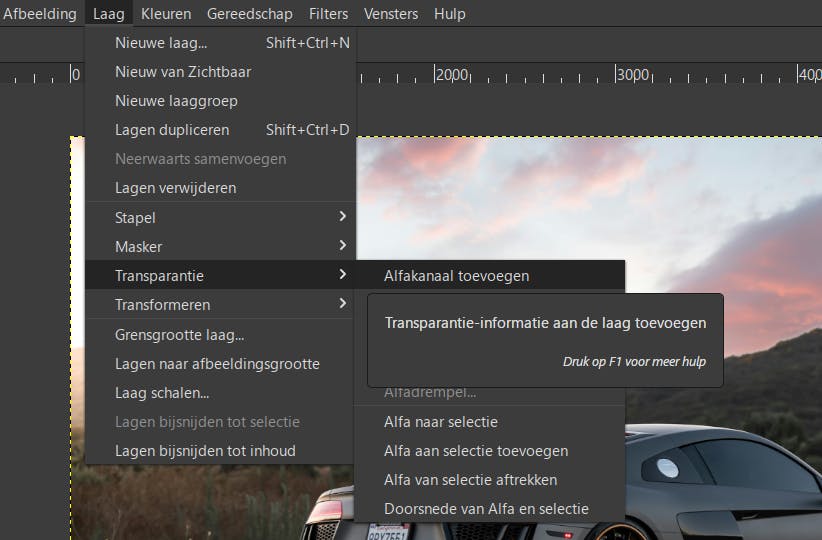Expand the Transparantie submenu

coord(220,275)
